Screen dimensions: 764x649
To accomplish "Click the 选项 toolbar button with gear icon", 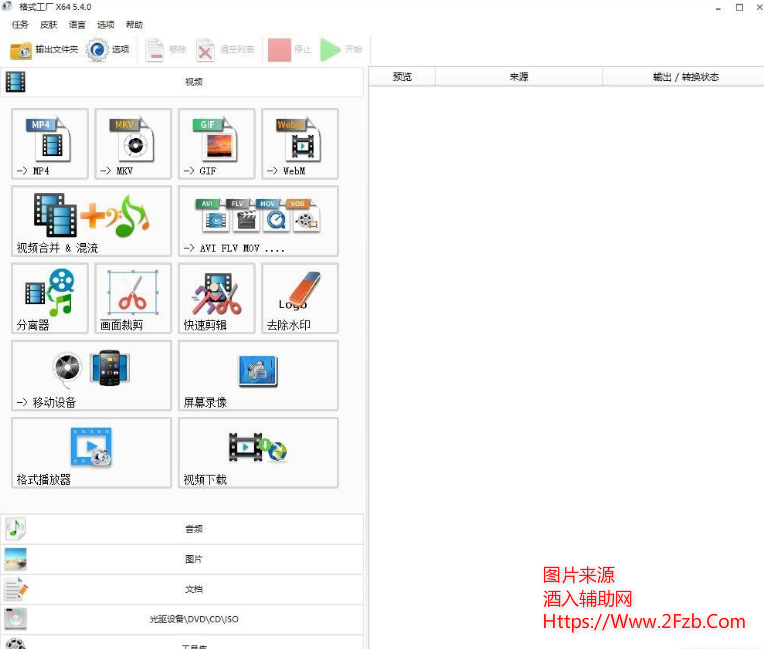I will 109,49.
